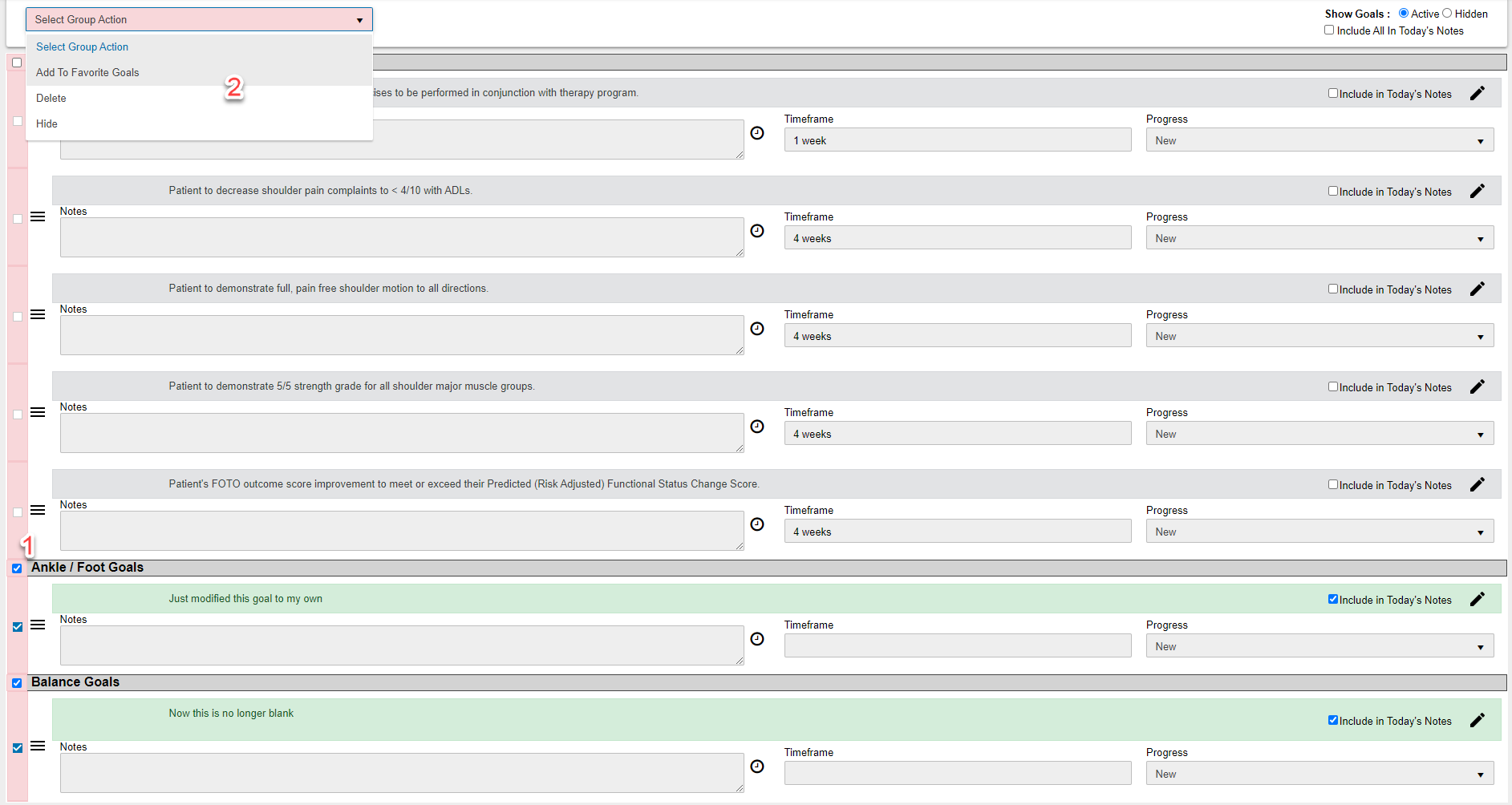
Task: Click the clock icon for the Balance Goals note
Action: point(757,767)
